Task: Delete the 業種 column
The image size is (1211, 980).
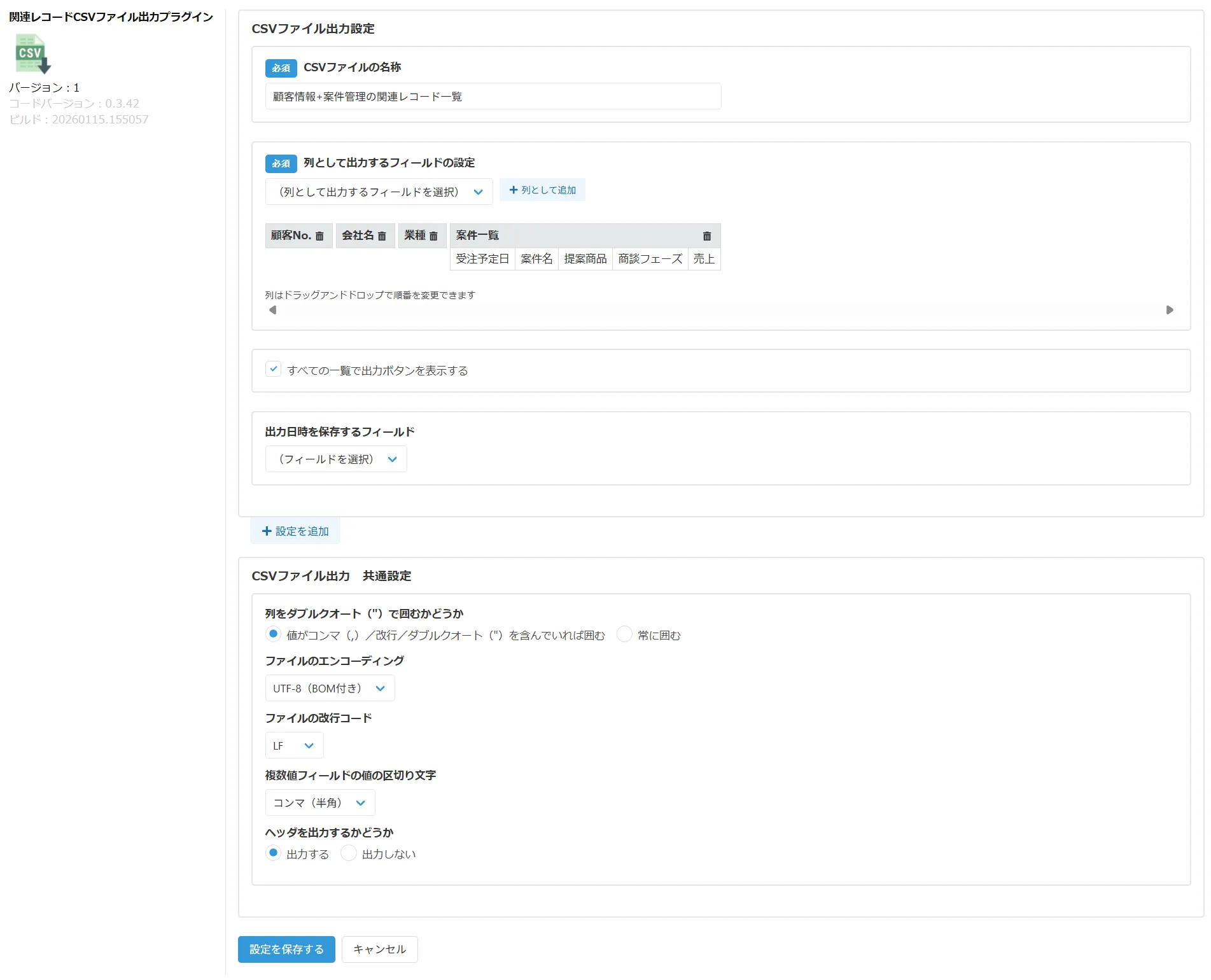Action: pyautogui.click(x=433, y=236)
